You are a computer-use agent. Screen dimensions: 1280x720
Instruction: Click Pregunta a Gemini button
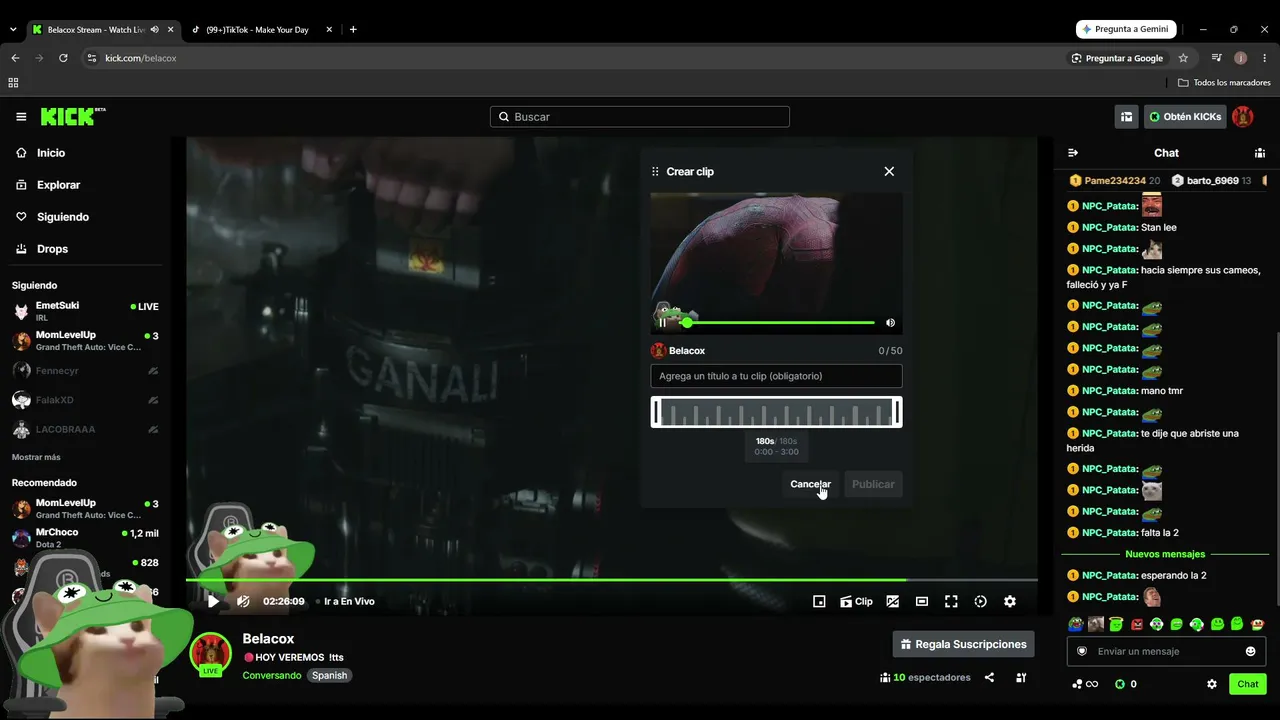1126,29
